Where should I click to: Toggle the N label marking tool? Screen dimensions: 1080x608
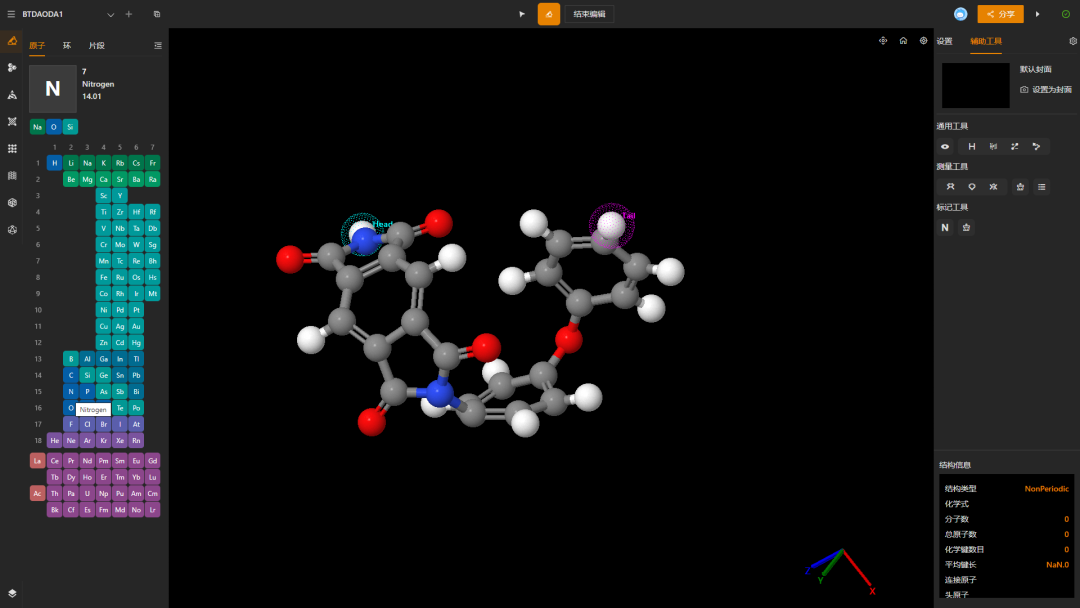tap(945, 227)
